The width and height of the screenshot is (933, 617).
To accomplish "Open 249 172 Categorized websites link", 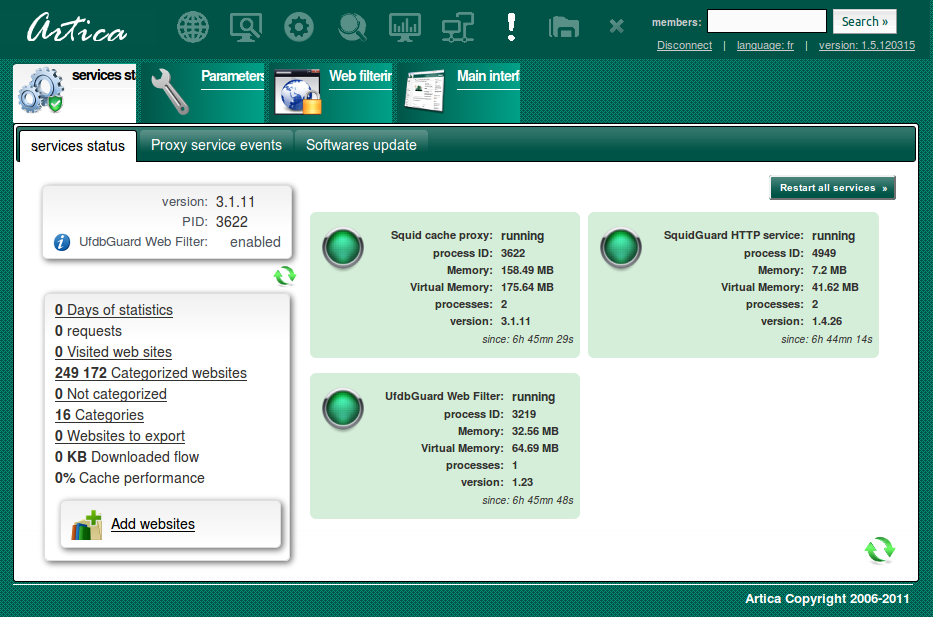I will click(x=151, y=373).
